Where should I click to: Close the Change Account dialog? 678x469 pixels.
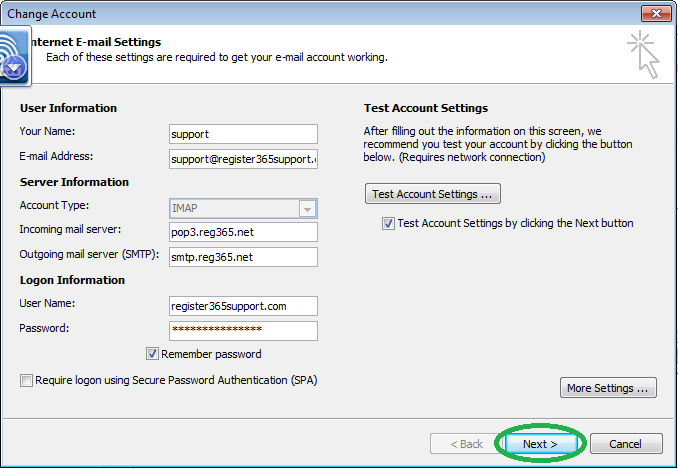coord(656,13)
